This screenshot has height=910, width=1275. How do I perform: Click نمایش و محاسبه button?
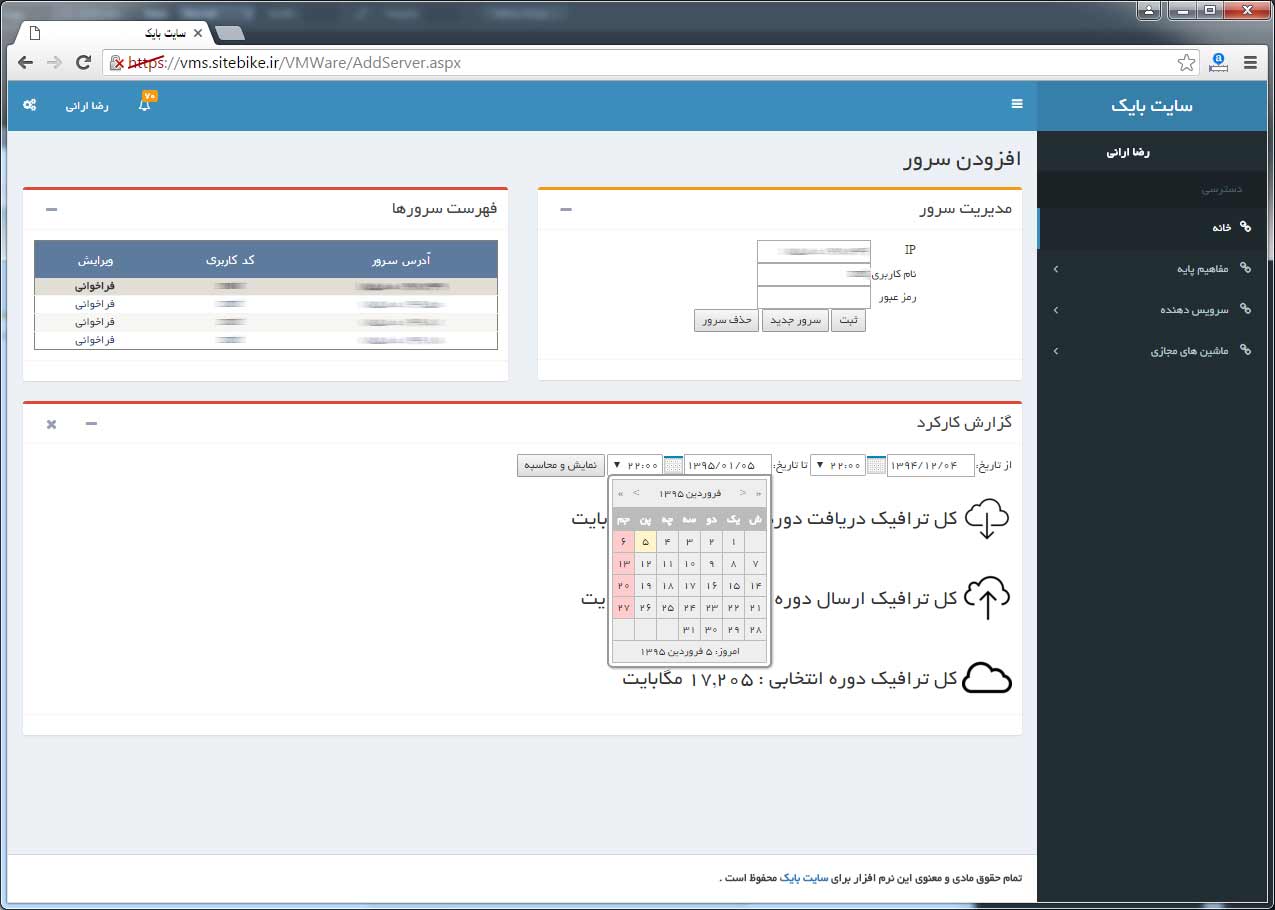click(x=560, y=465)
